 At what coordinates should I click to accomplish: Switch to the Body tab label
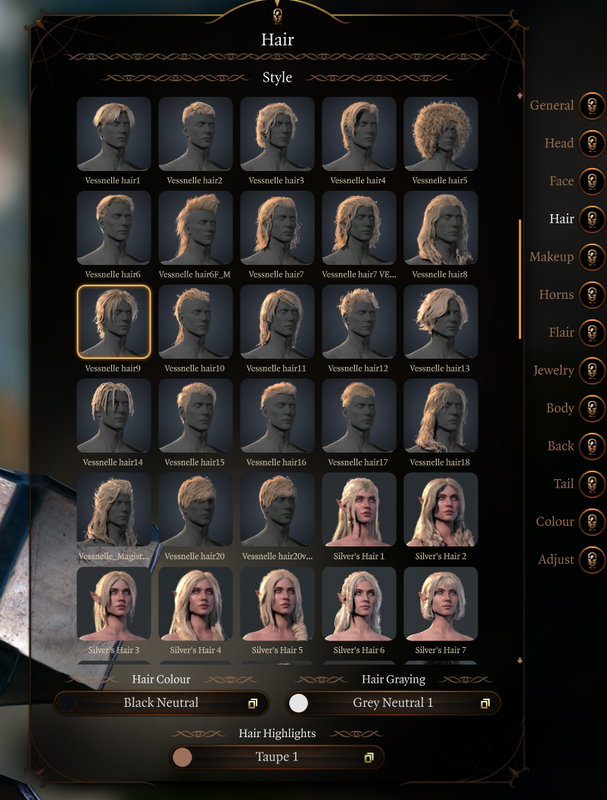(x=560, y=408)
